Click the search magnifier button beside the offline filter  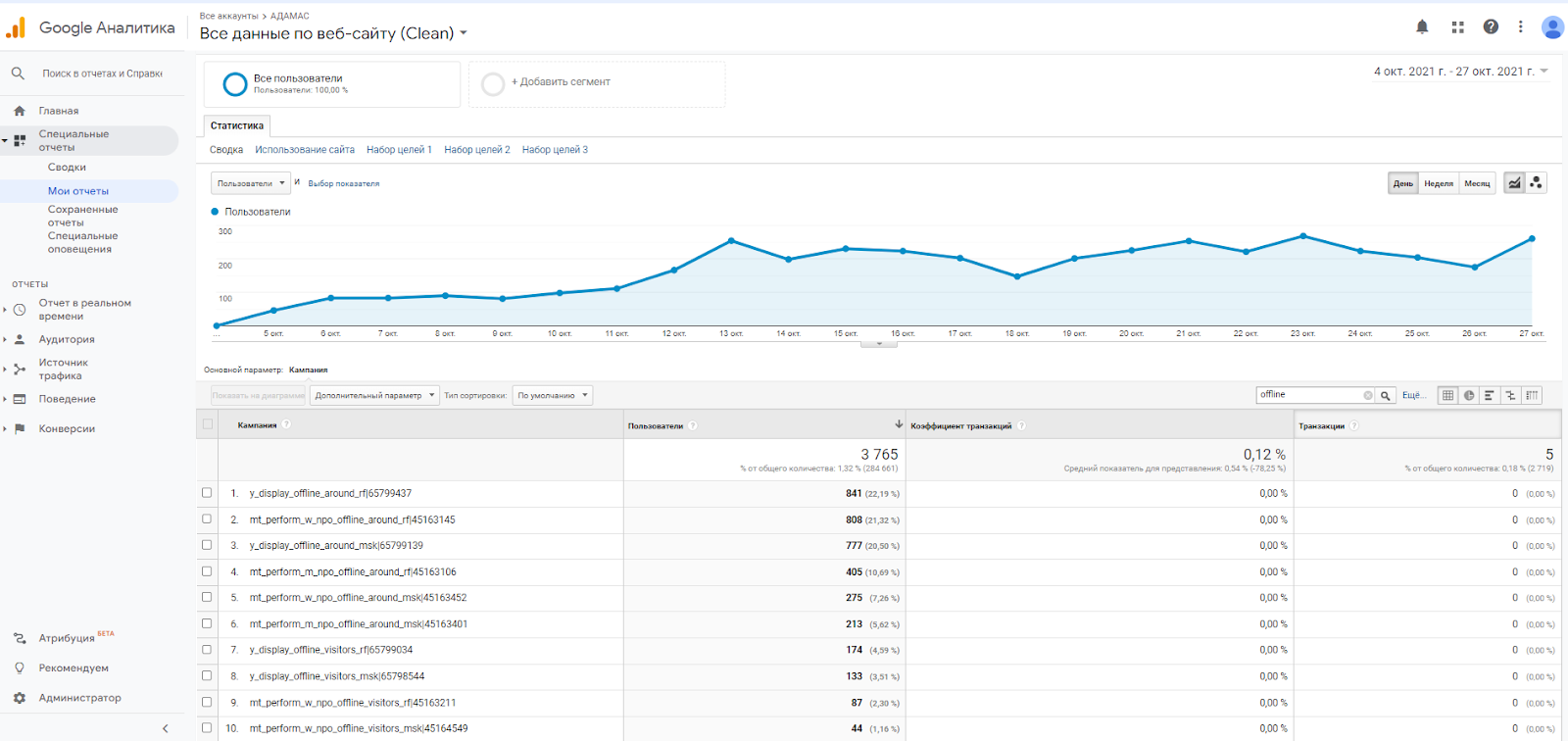pos(1386,395)
